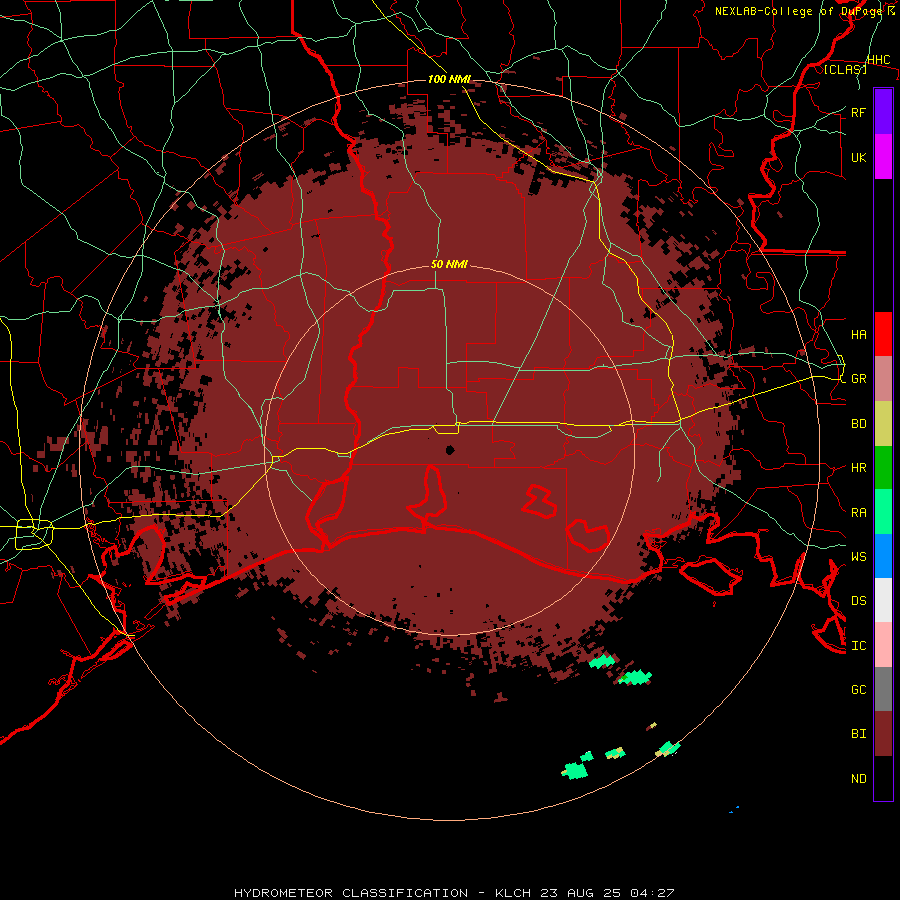Click the 'WS' legend label
This screenshot has width=900, height=900.
858,557
